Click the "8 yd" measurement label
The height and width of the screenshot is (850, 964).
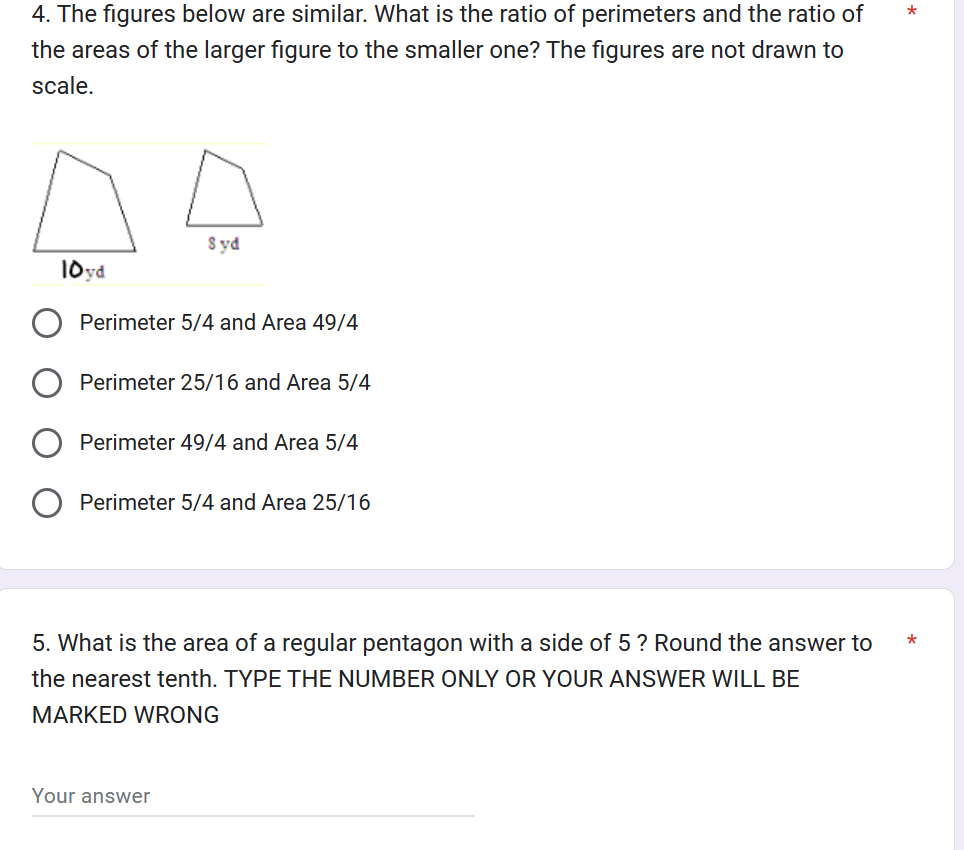(x=222, y=243)
